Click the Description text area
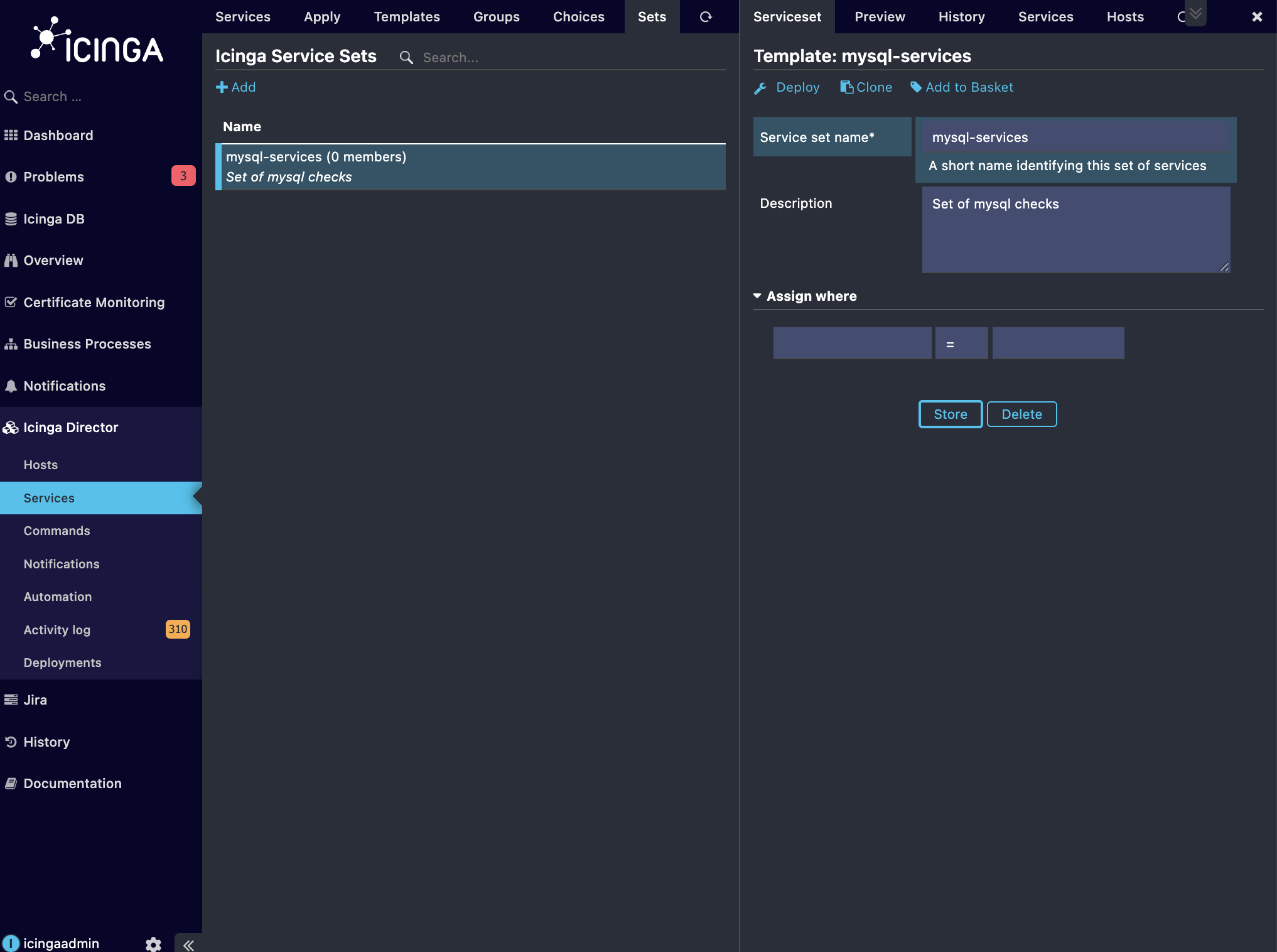The image size is (1277, 952). (x=1076, y=230)
